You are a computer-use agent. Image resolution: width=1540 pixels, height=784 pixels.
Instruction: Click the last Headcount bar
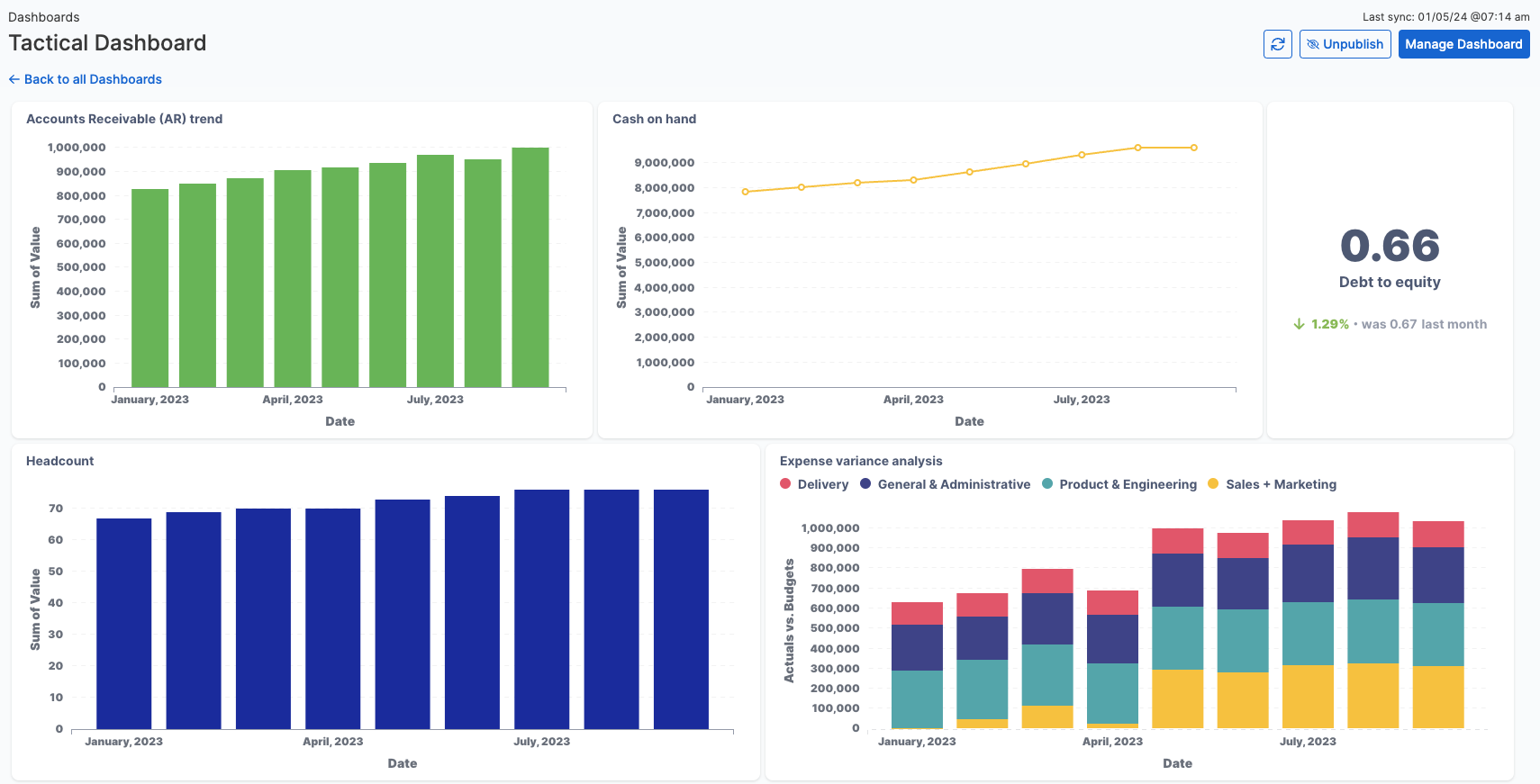681,608
